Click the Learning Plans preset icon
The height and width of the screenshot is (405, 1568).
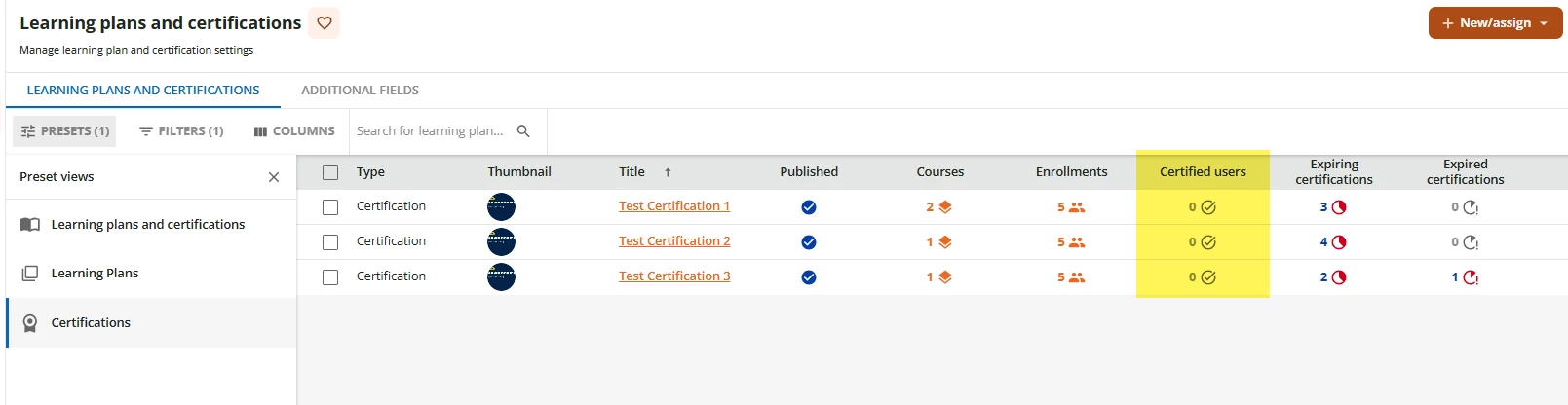click(30, 274)
